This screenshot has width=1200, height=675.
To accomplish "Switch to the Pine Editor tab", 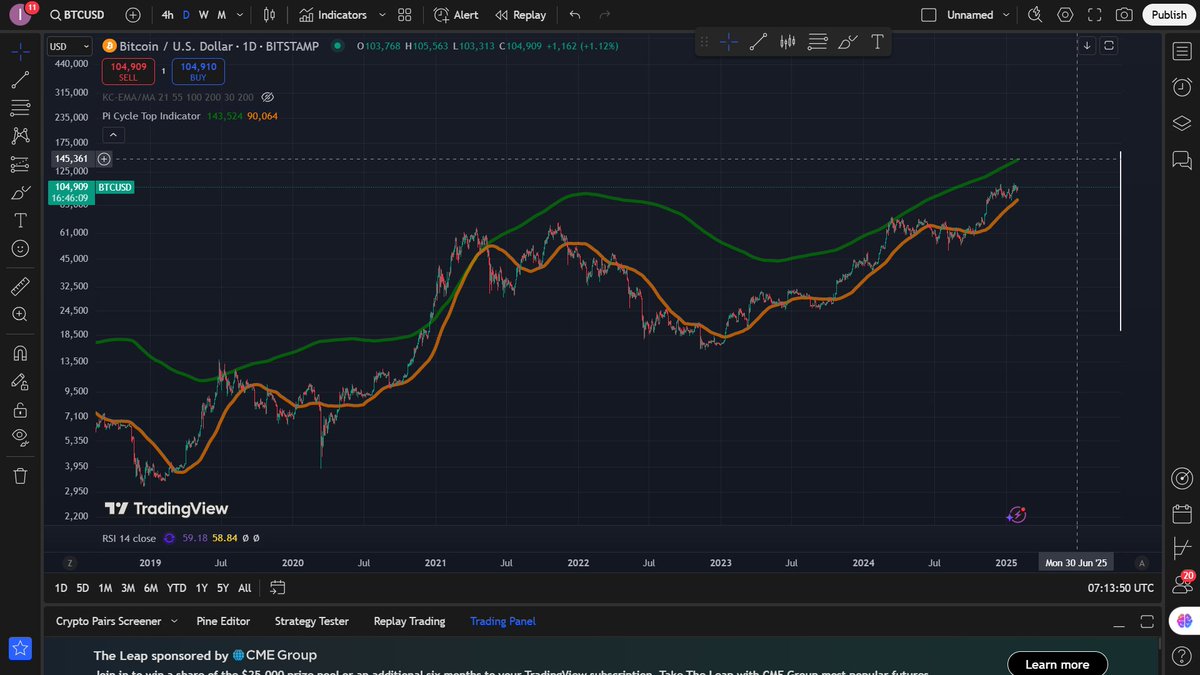I will pos(223,621).
